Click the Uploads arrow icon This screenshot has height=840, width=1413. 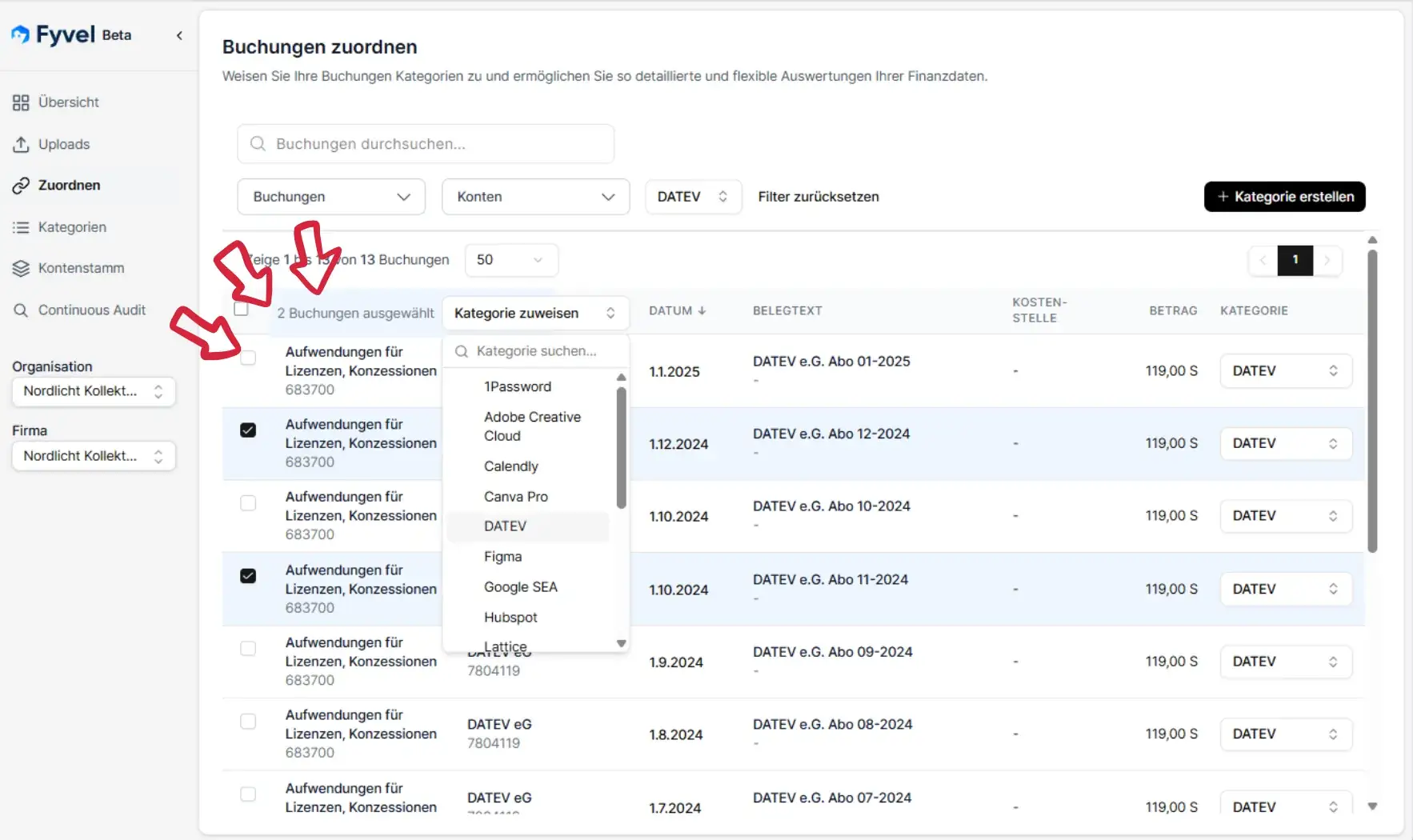21,144
